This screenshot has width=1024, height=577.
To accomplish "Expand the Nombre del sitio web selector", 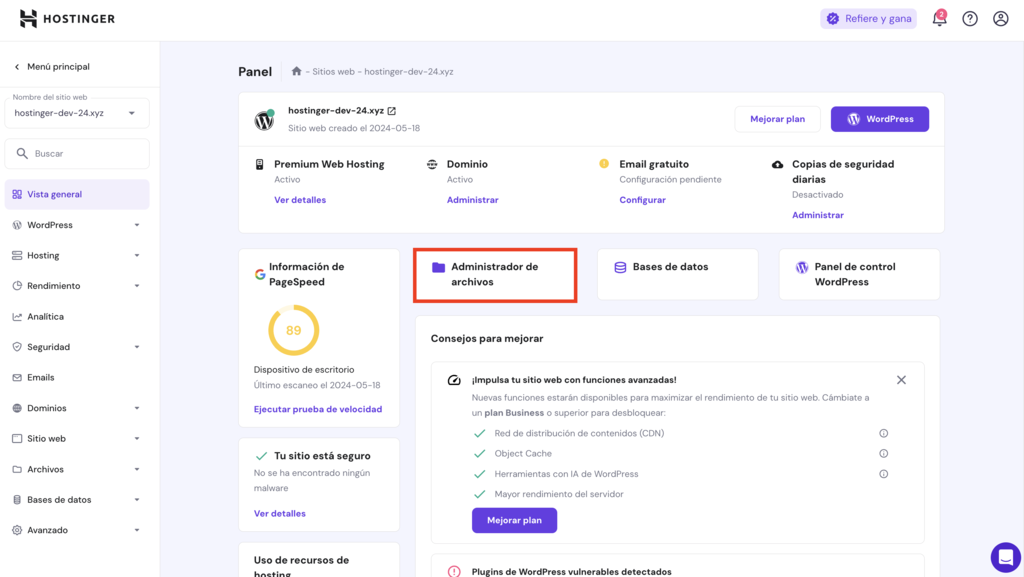I will (77, 112).
